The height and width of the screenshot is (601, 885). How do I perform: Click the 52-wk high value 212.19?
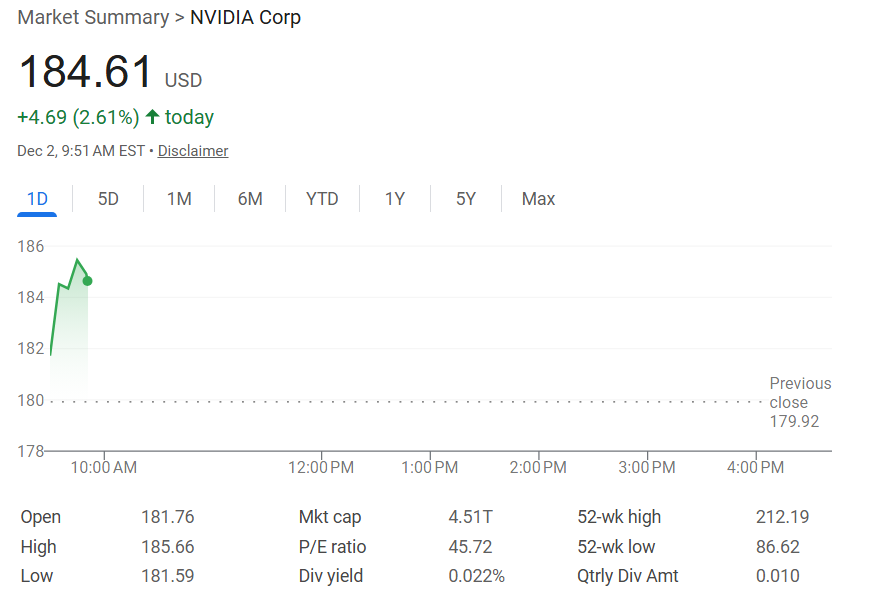point(782,516)
